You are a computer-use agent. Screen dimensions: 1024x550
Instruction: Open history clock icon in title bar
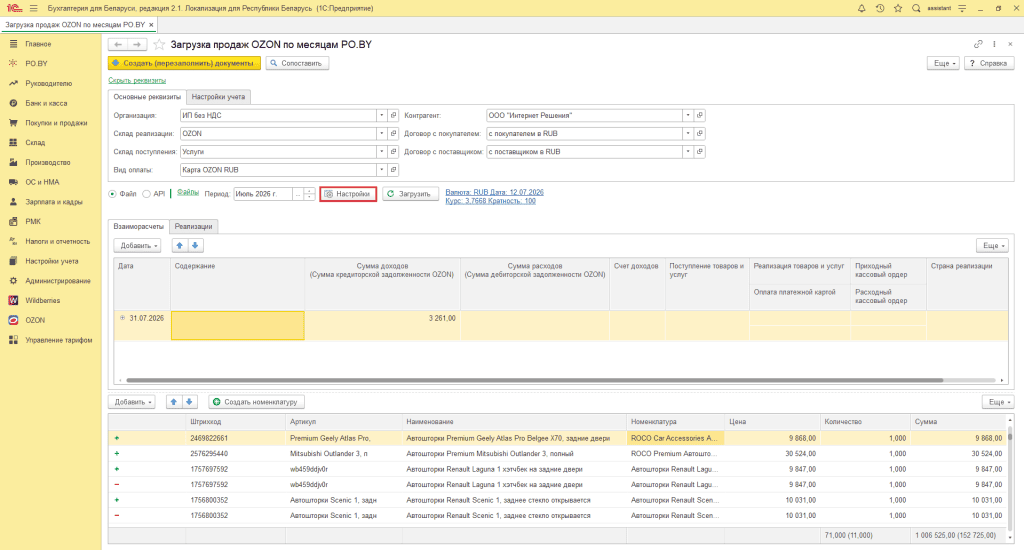coord(880,8)
